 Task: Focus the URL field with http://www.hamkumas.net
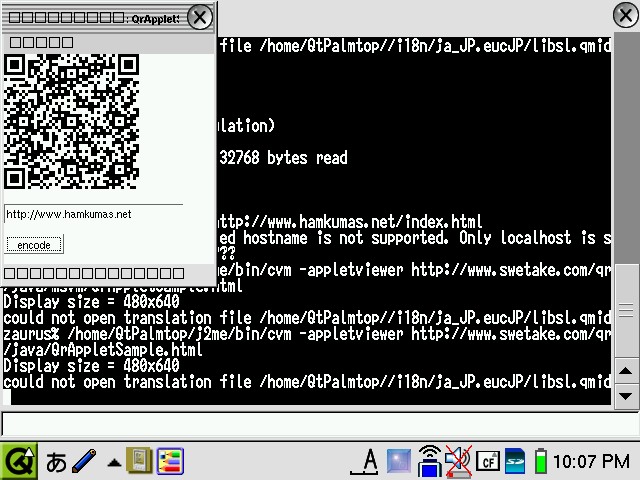click(93, 214)
